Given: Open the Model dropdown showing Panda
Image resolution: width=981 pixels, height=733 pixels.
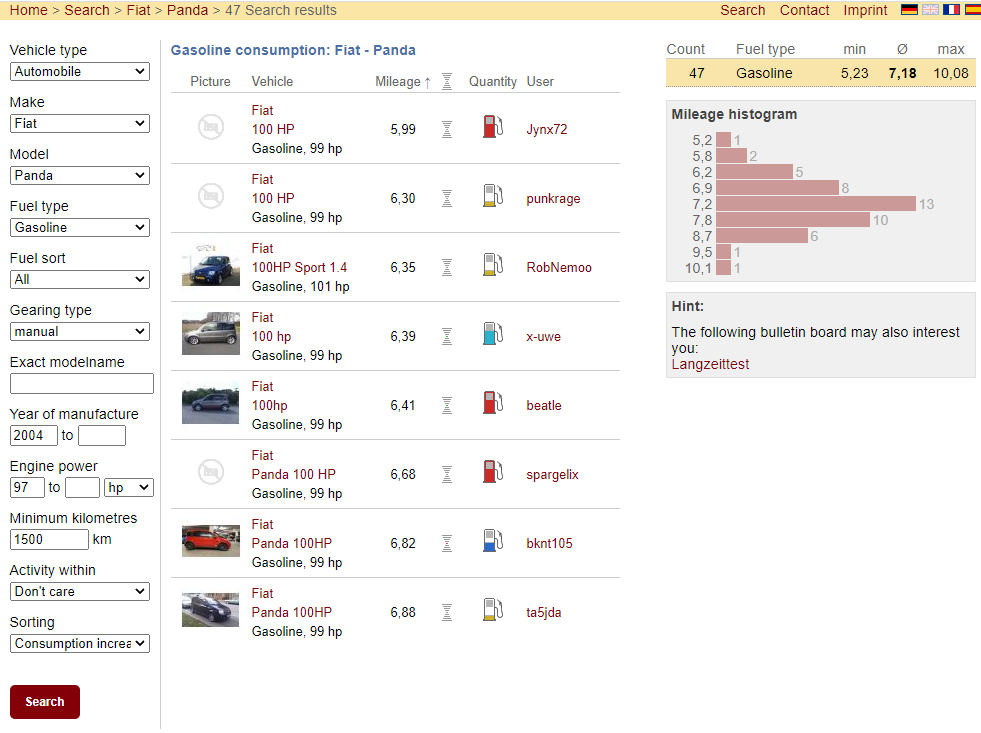Looking at the screenshot, I should point(79,175).
